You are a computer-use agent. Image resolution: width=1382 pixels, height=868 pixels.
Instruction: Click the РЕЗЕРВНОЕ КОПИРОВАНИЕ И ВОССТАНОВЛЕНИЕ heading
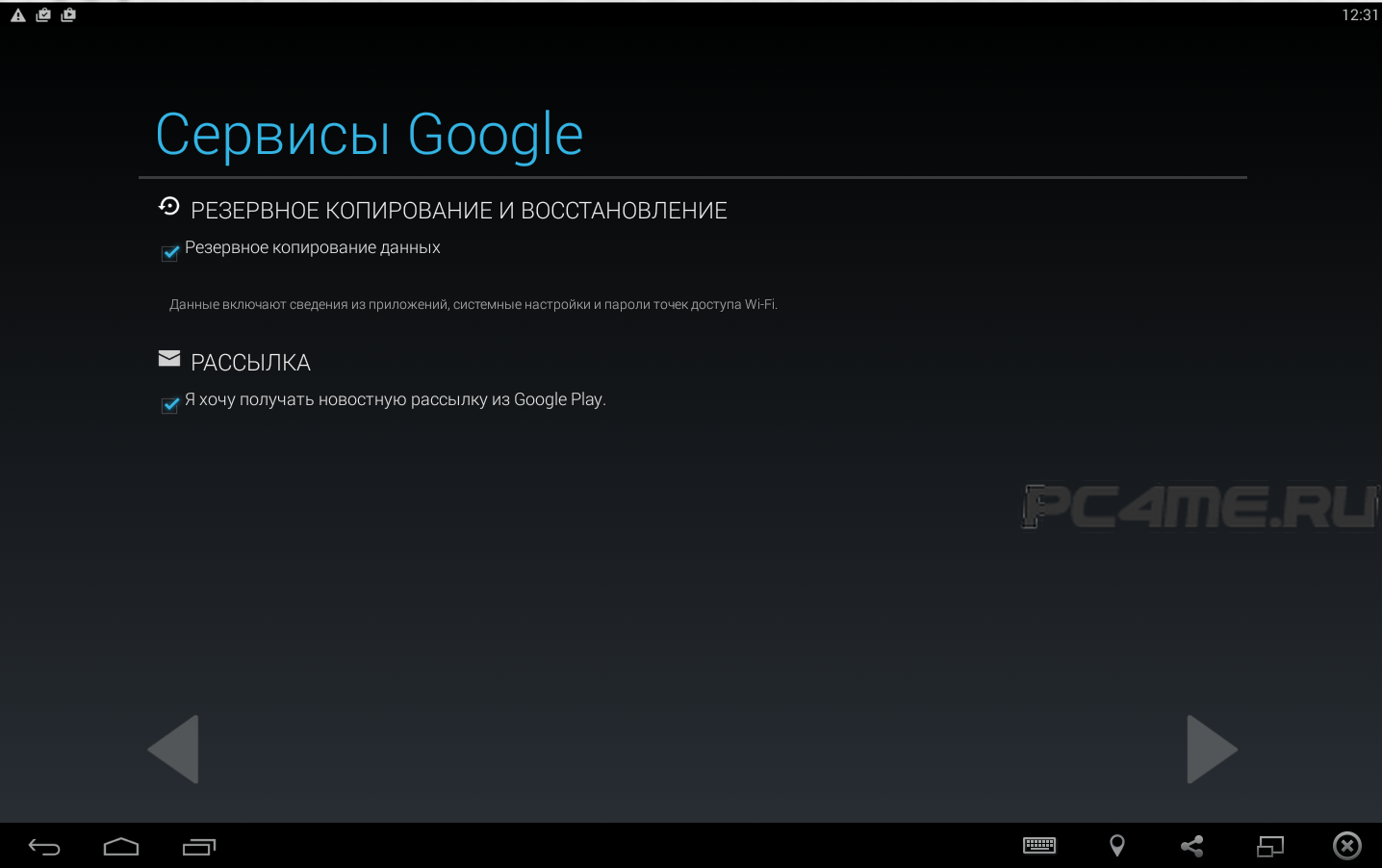(459, 211)
